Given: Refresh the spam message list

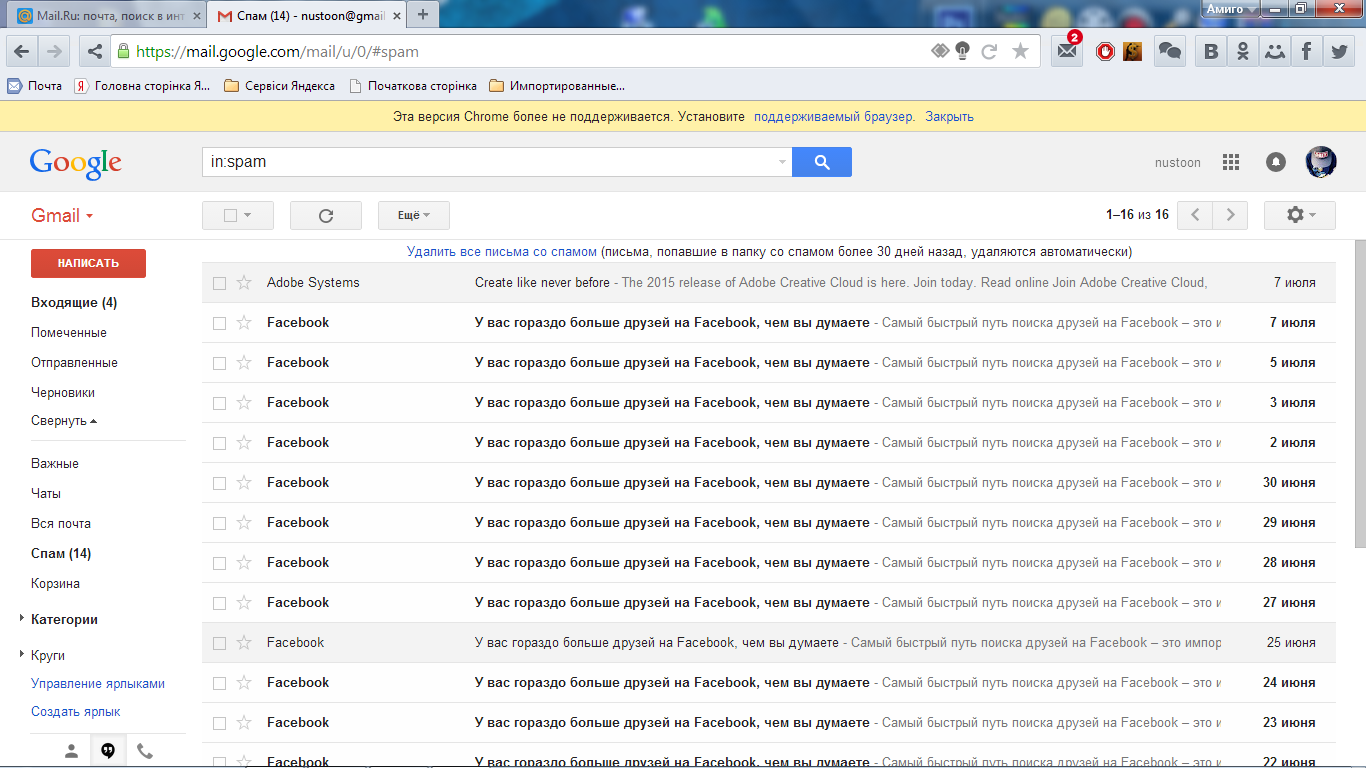Looking at the screenshot, I should (325, 215).
